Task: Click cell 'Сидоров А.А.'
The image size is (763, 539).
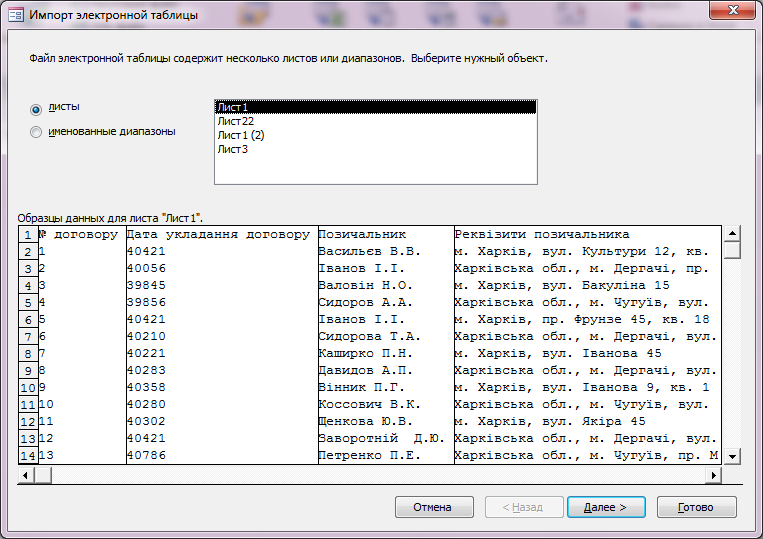Action: click(x=386, y=303)
